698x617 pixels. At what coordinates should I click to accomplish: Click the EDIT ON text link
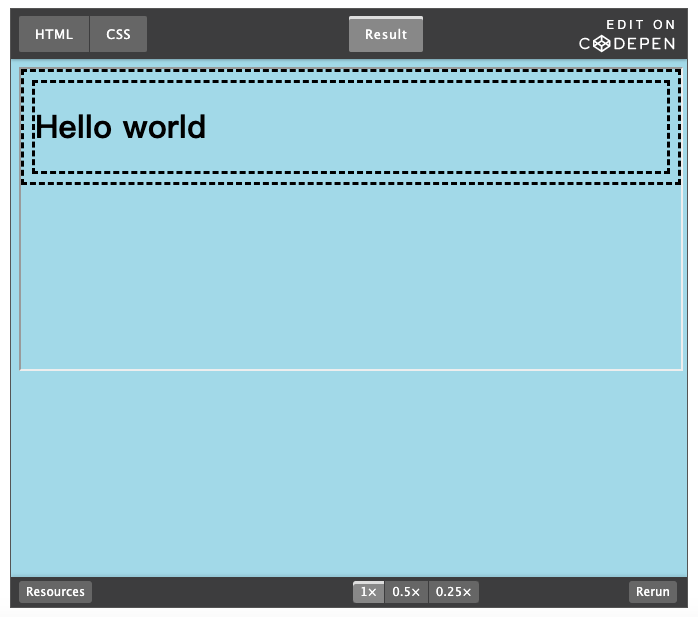640,25
